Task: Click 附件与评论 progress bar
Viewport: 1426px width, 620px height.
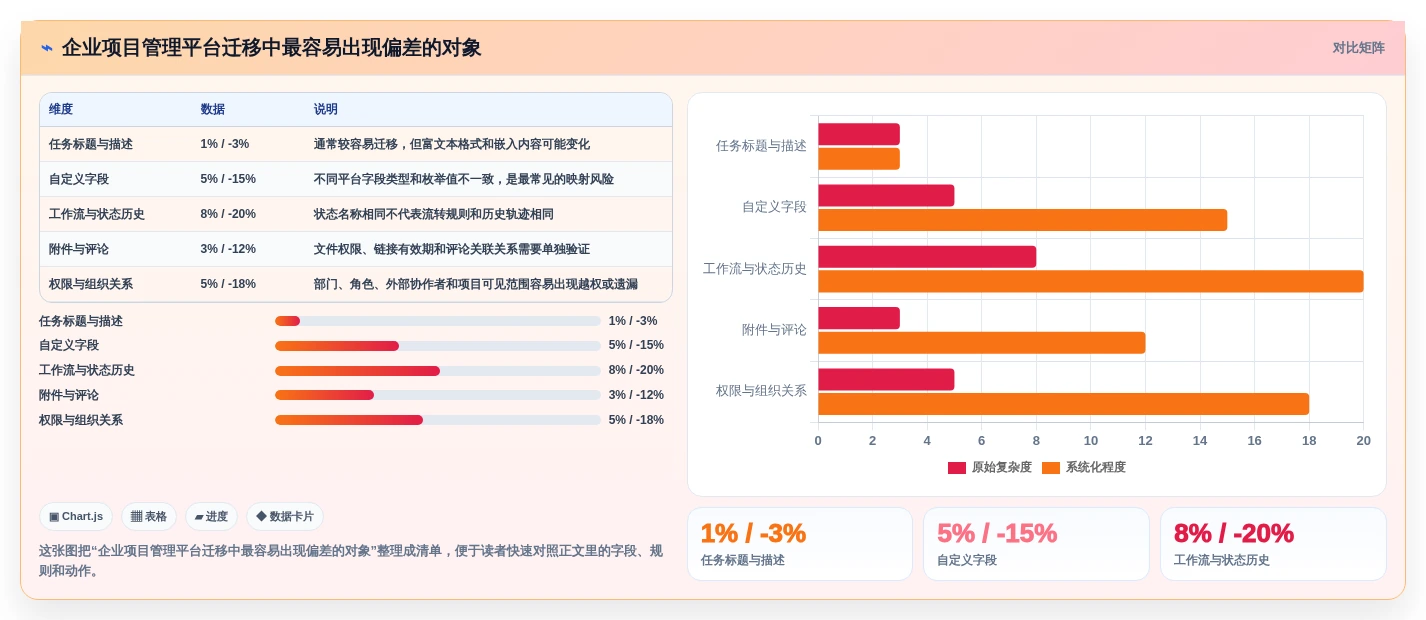Action: [438, 395]
